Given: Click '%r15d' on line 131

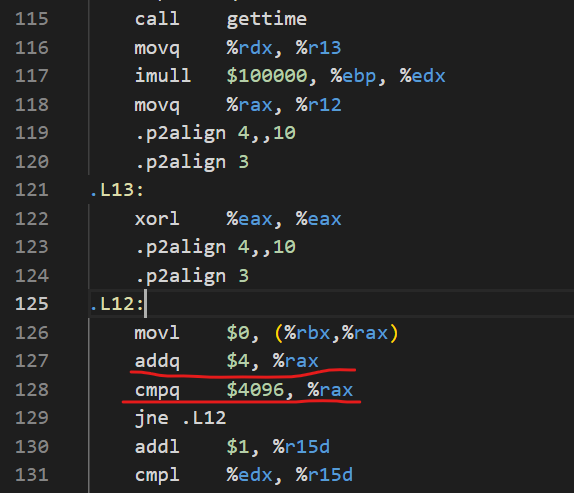Looking at the screenshot, I should (324, 475).
